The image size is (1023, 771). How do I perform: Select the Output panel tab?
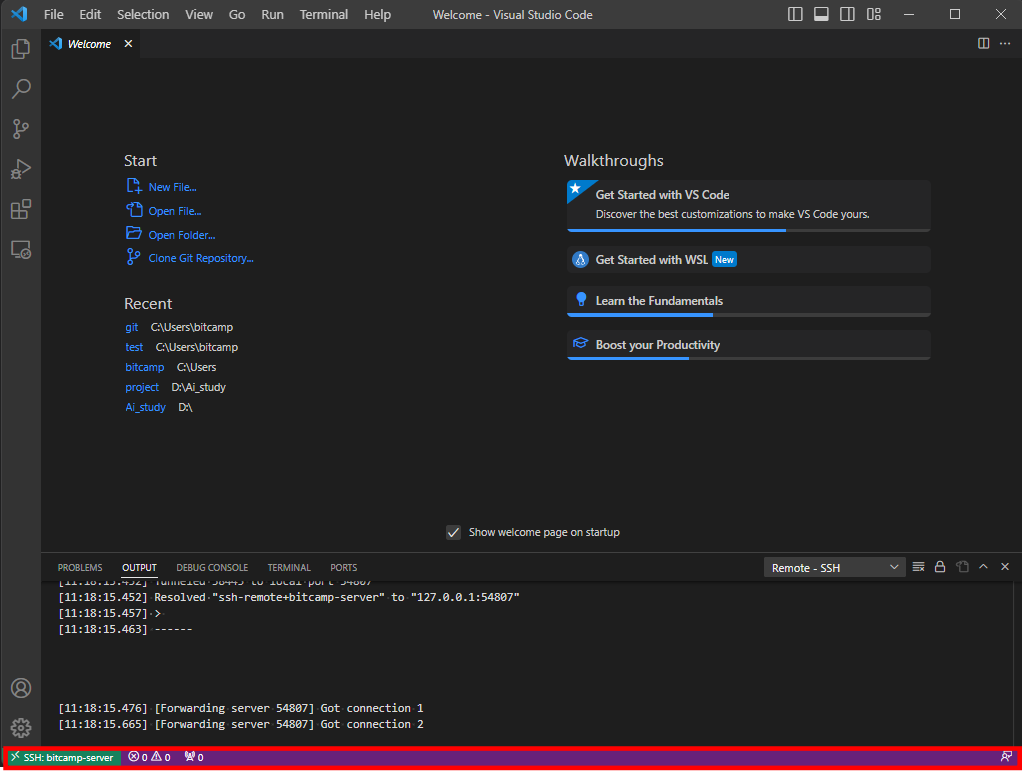[x=139, y=567]
